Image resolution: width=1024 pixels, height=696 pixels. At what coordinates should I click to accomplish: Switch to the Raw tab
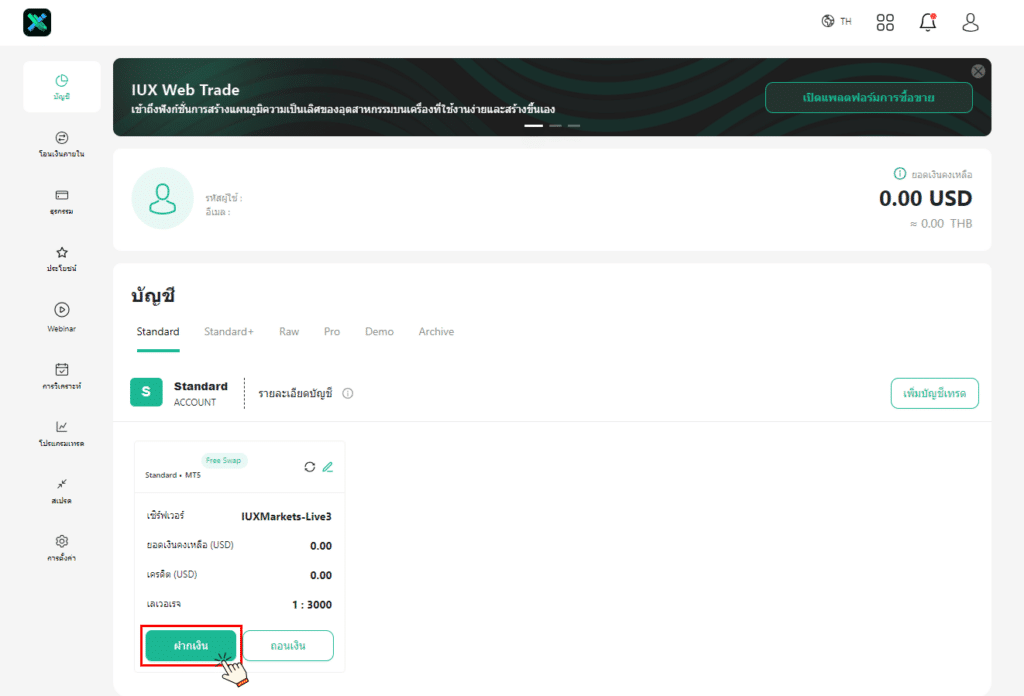[289, 332]
